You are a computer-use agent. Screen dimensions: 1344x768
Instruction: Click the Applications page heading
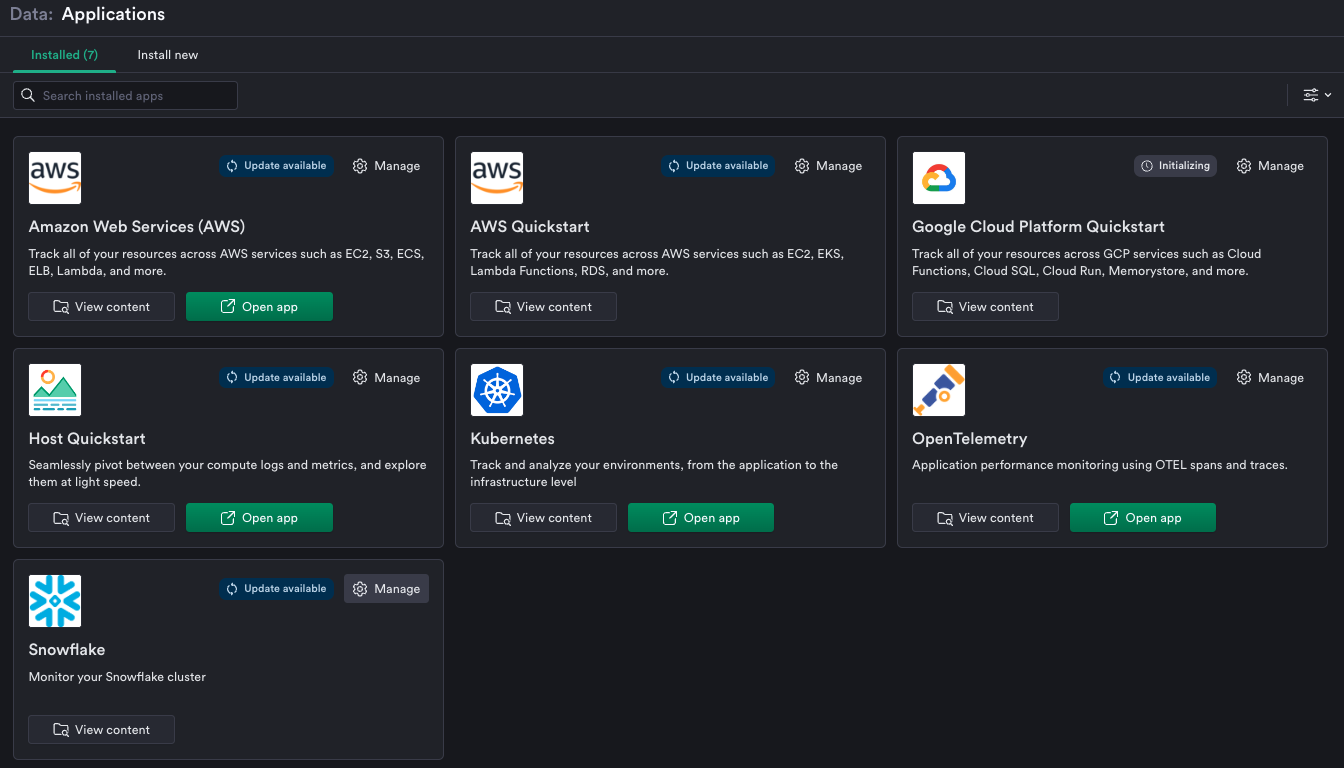click(x=113, y=14)
